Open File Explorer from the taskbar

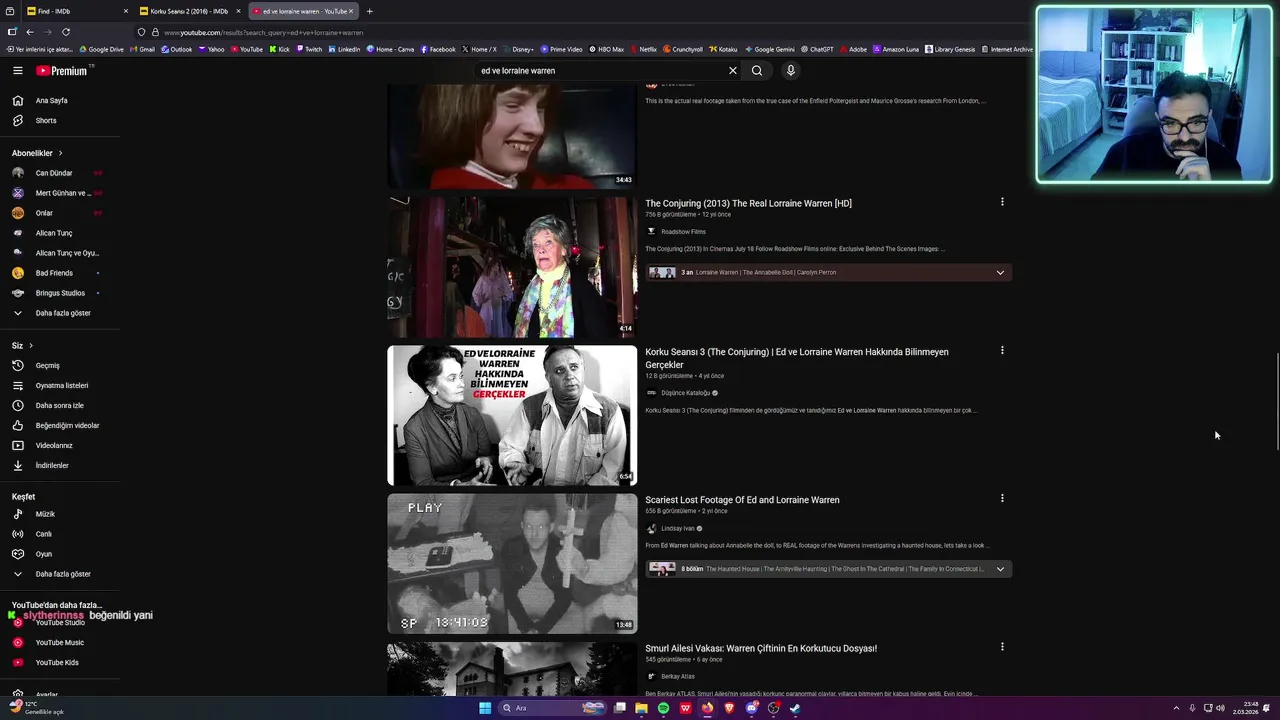[641, 708]
